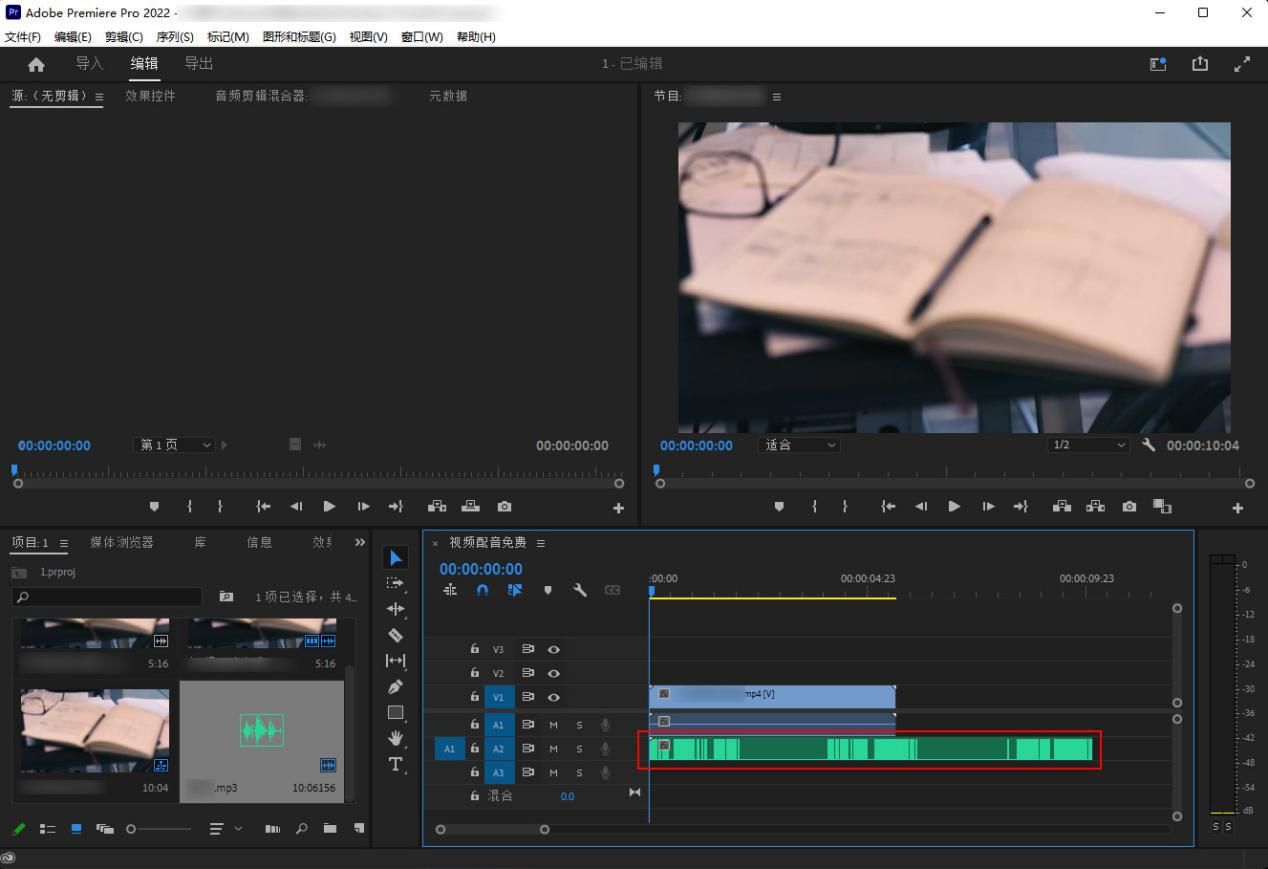Click Overwrite button in Source monitor
The image size is (1268, 869).
pos(471,507)
